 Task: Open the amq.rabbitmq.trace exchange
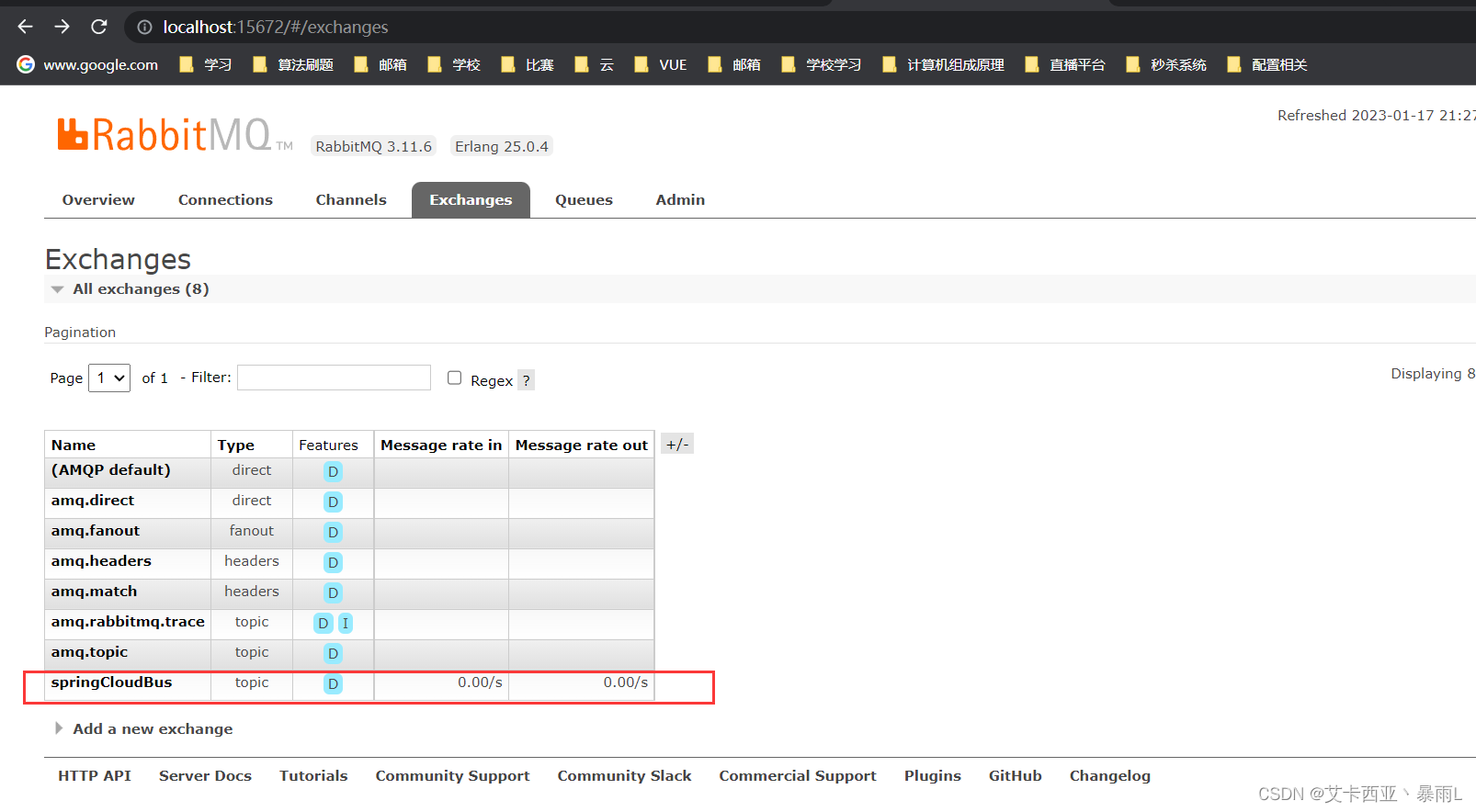128,621
